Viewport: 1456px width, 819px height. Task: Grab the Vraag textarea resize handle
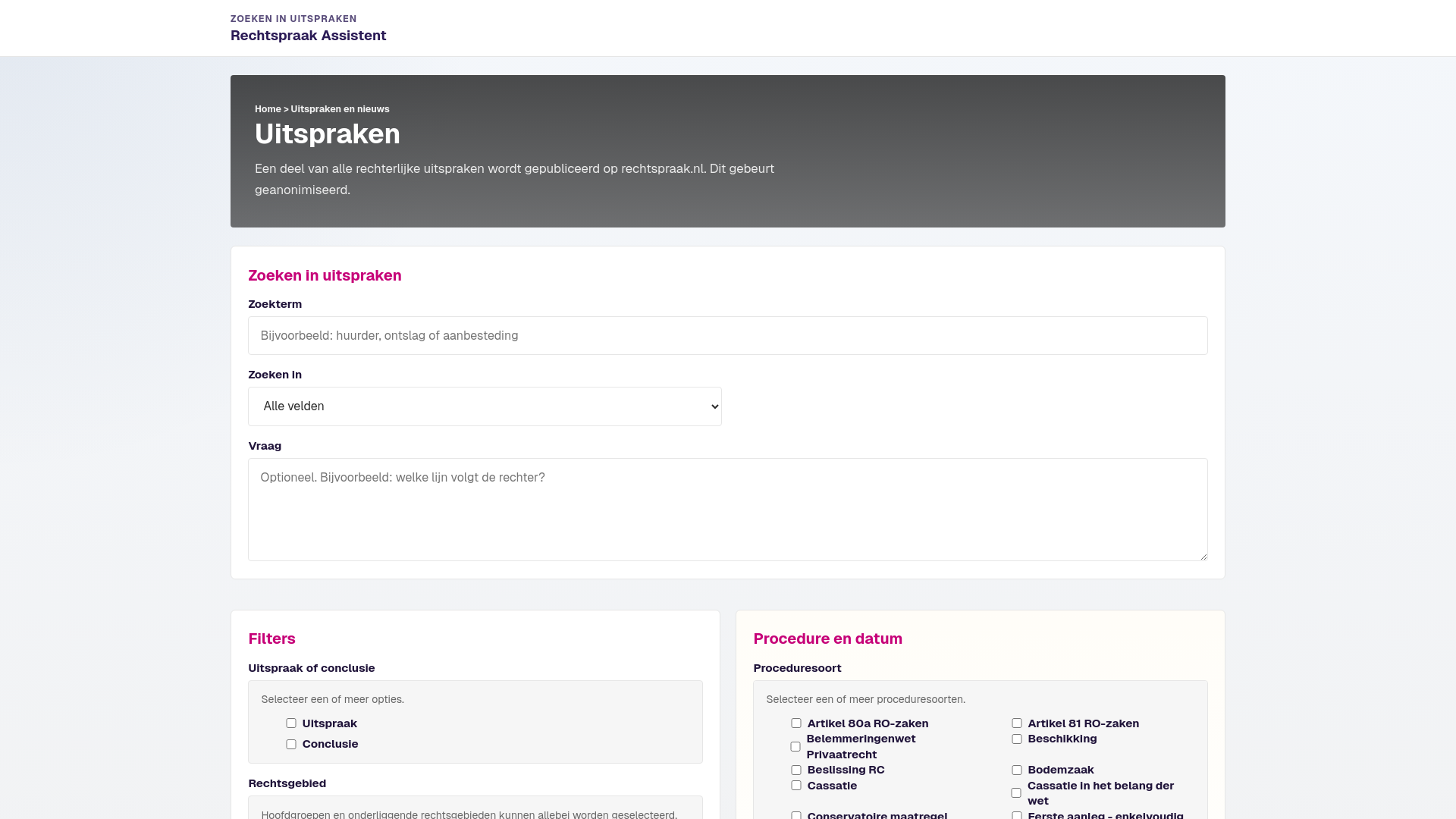click(1203, 556)
